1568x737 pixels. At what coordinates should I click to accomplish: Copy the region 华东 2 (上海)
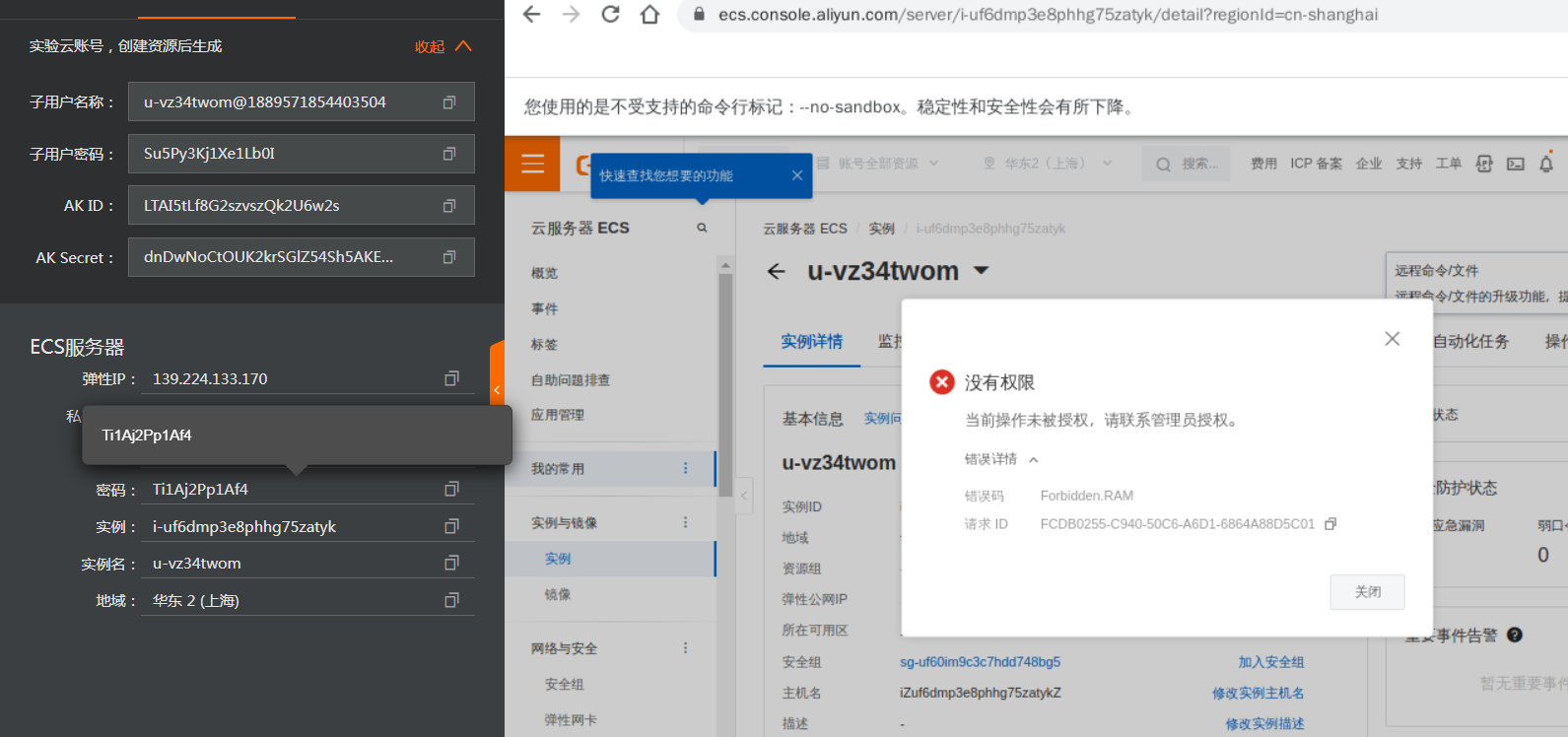pyautogui.click(x=451, y=600)
